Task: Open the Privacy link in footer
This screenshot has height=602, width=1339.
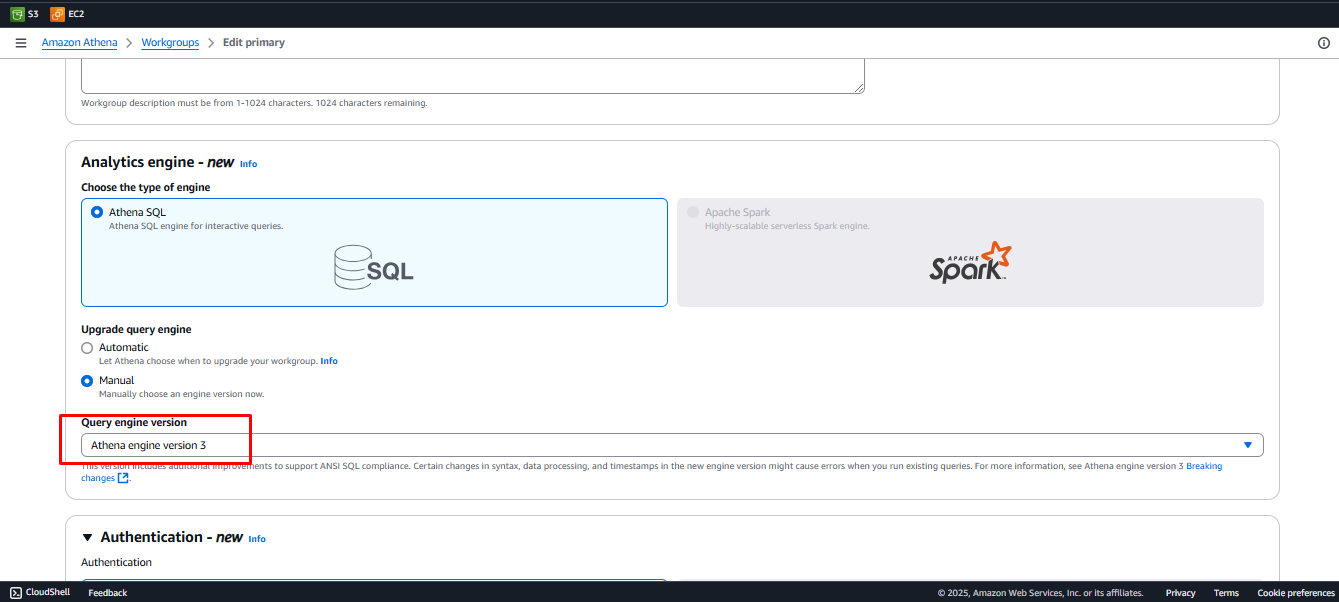Action: click(x=1180, y=593)
